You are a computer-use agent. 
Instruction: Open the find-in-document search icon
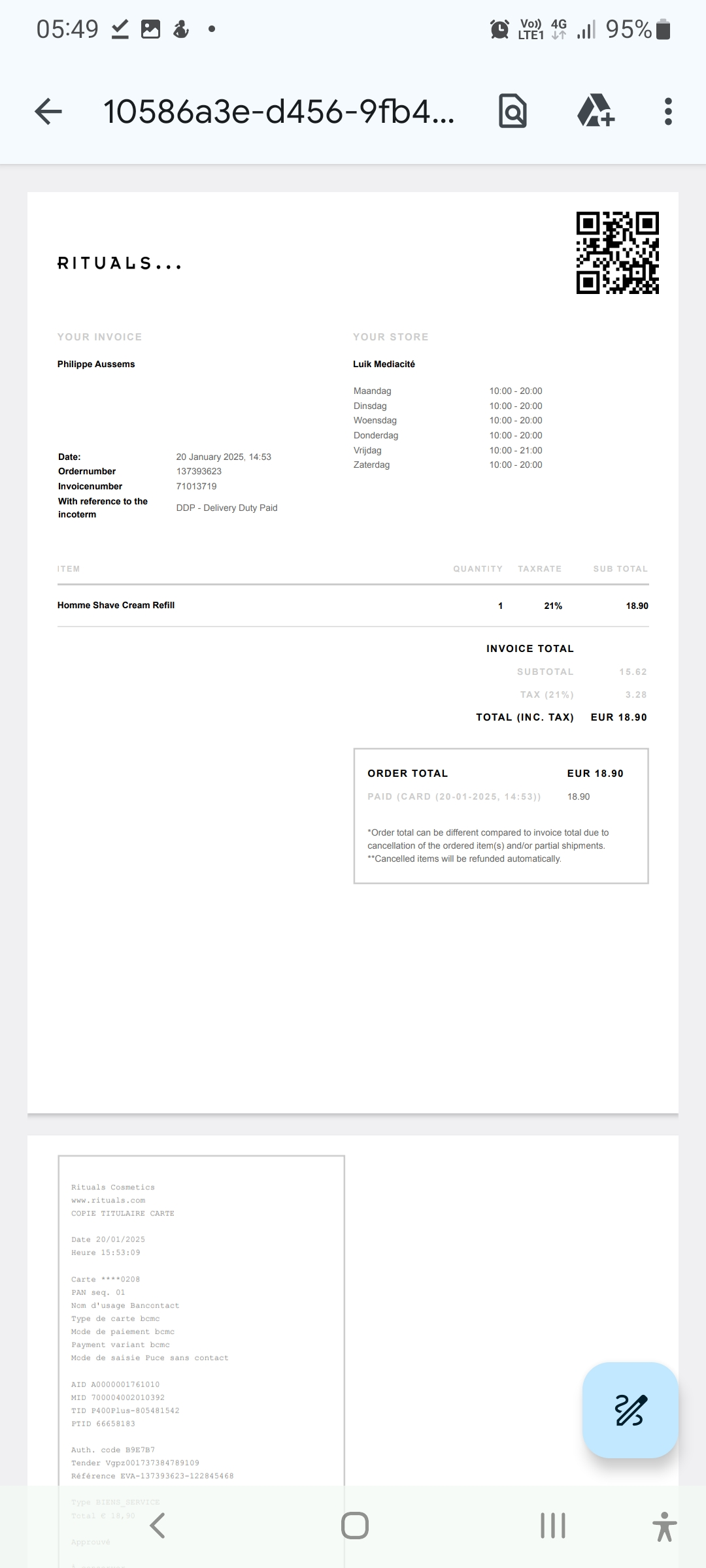[513, 112]
